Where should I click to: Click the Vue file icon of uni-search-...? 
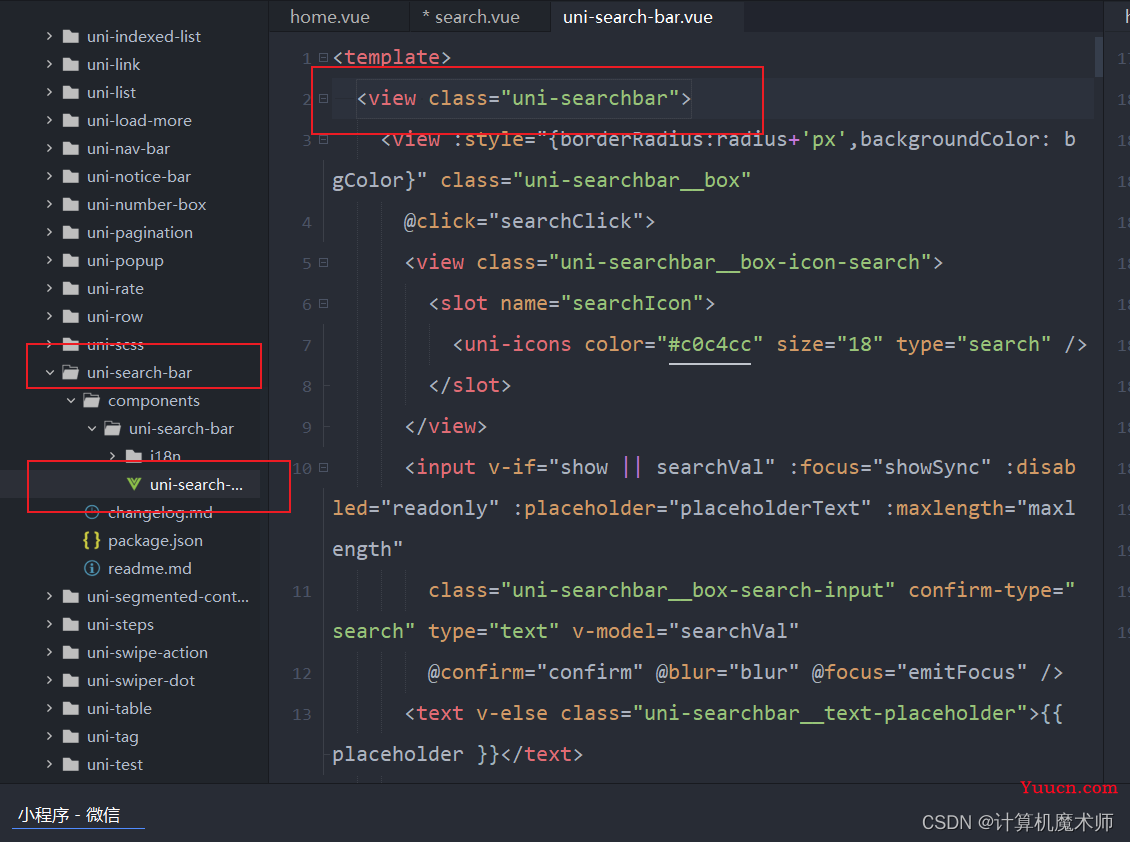click(x=134, y=484)
